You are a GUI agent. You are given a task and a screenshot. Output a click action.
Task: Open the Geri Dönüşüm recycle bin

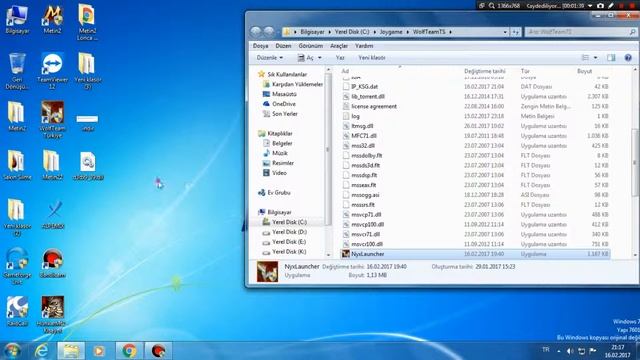coord(17,71)
